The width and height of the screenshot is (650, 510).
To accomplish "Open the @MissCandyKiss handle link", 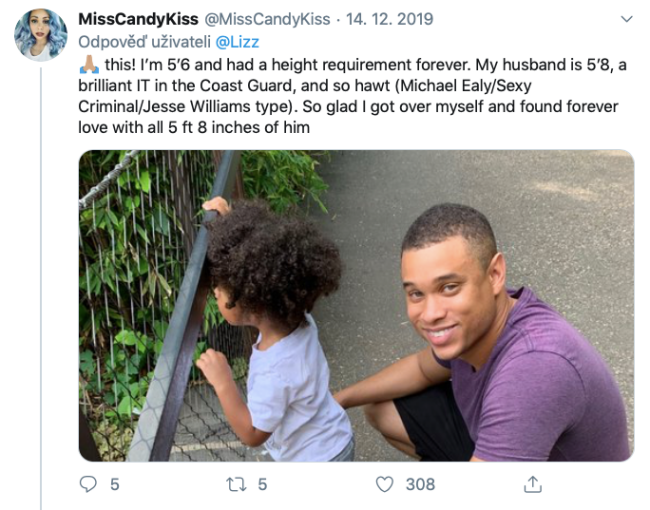I will point(267,19).
